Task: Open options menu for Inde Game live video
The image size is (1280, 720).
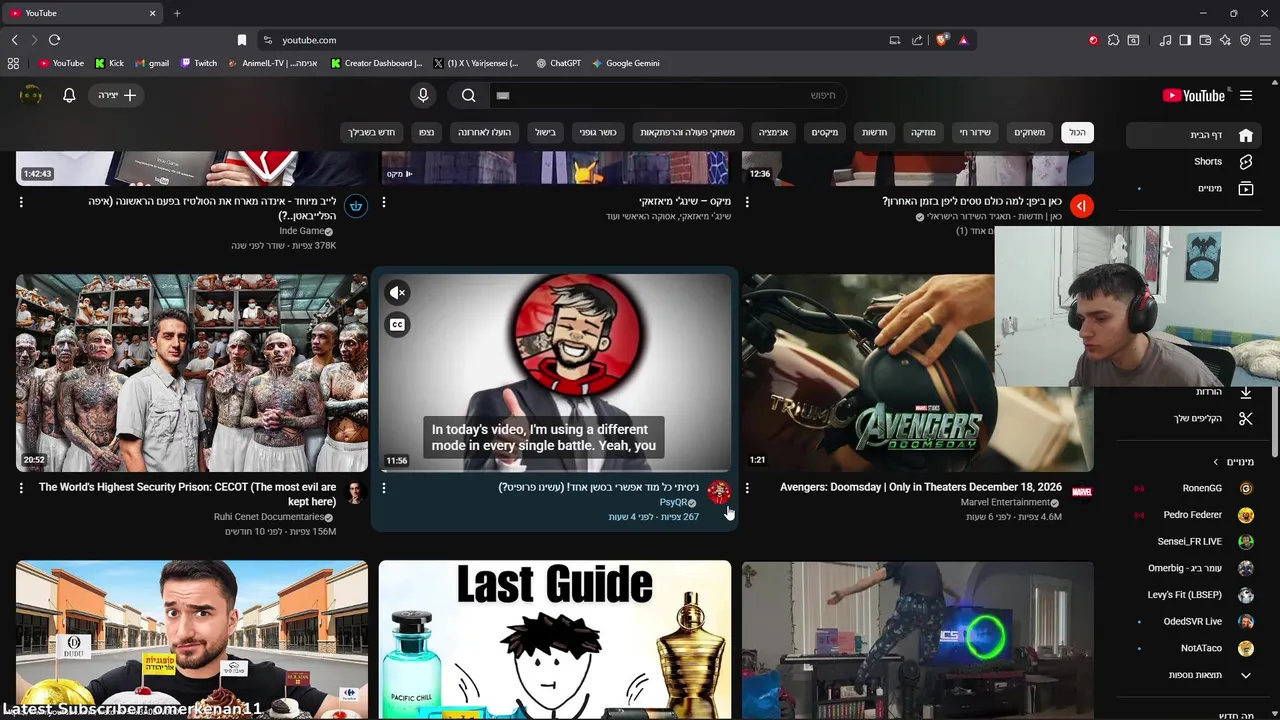Action: click(21, 202)
